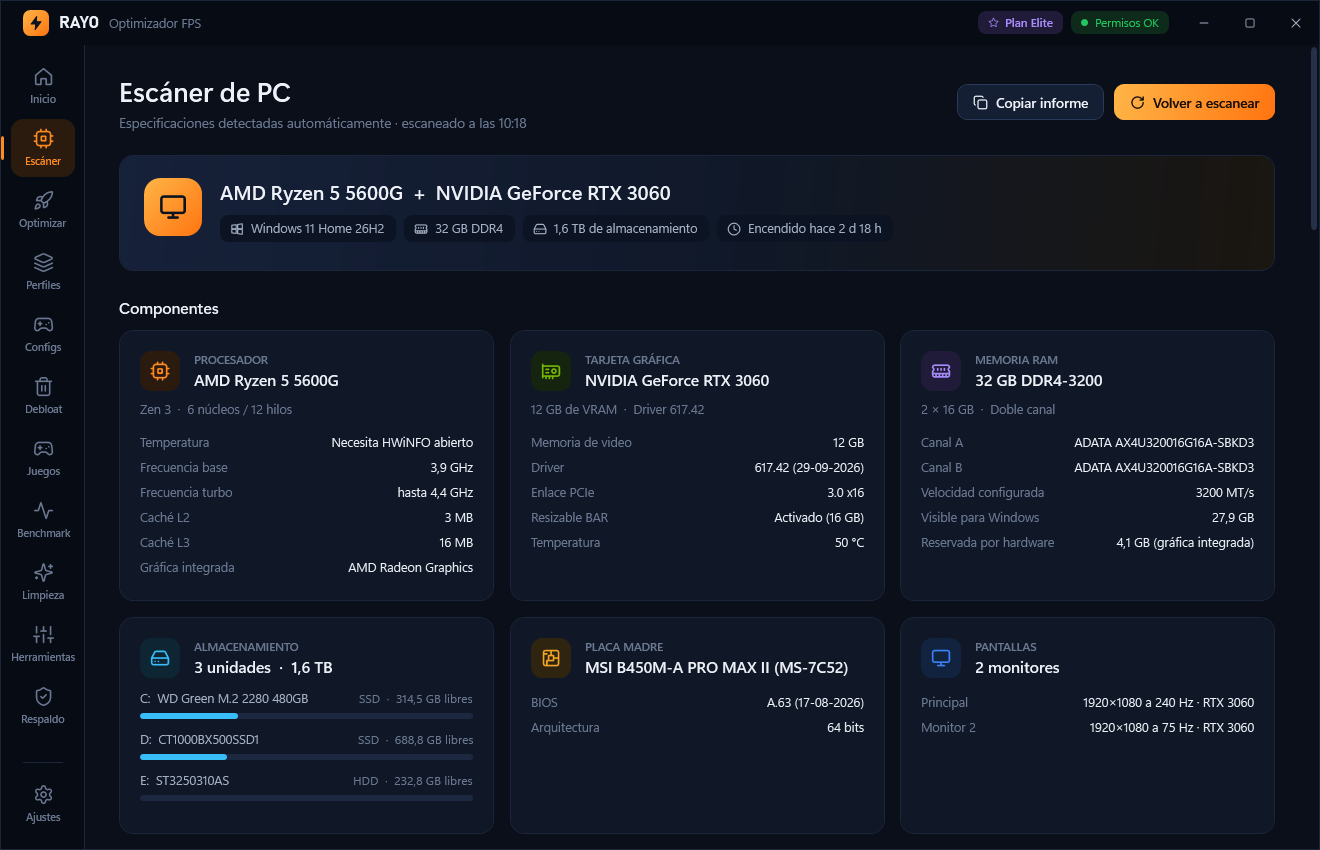Click the Plan Elite badge
Image resolution: width=1320 pixels, height=850 pixels.
coord(1020,23)
